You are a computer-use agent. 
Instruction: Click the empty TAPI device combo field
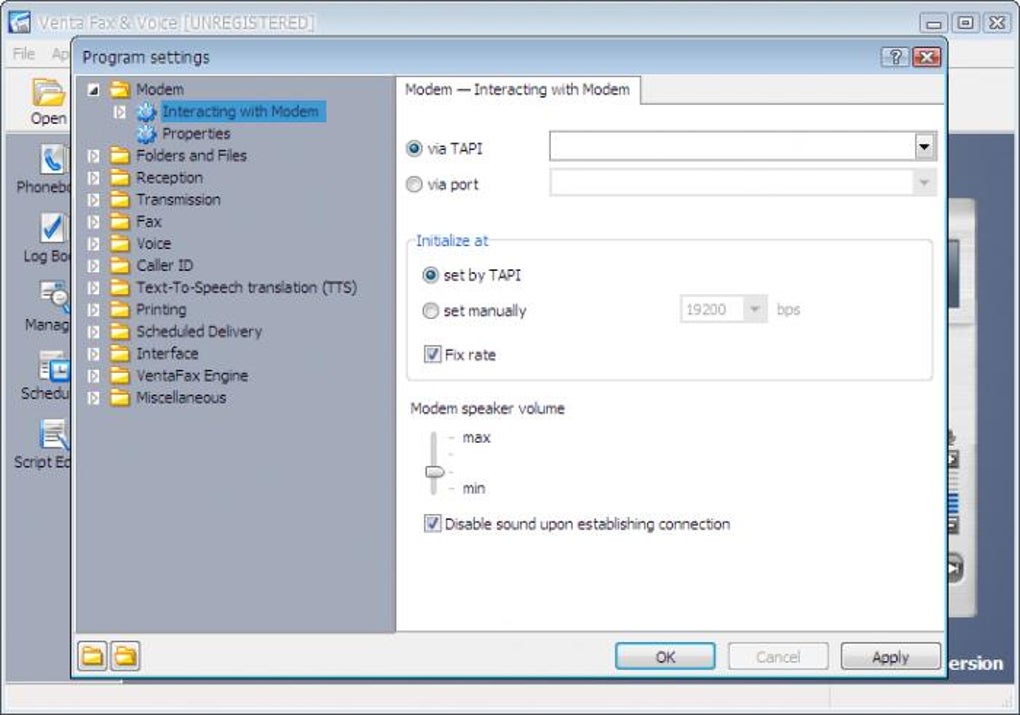tap(732, 146)
